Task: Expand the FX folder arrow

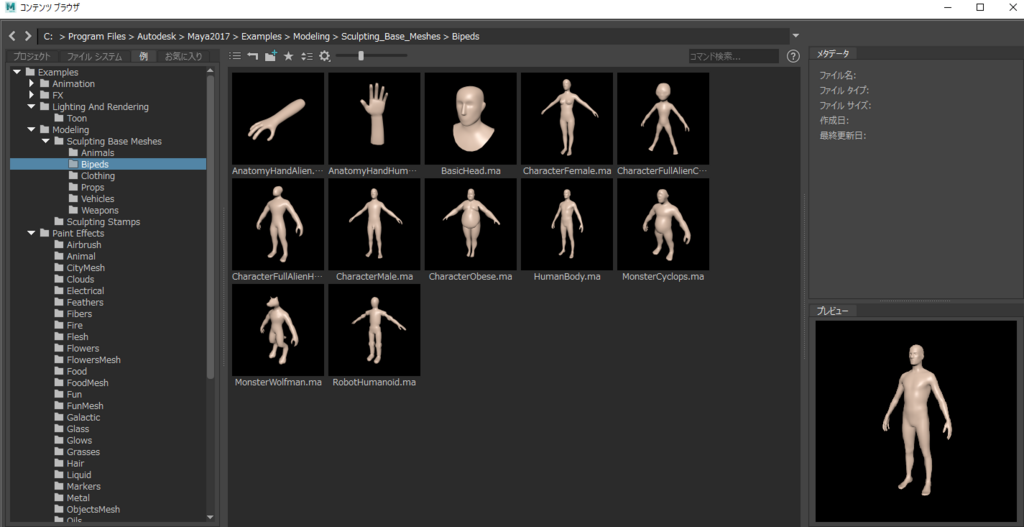Action: (x=31, y=95)
